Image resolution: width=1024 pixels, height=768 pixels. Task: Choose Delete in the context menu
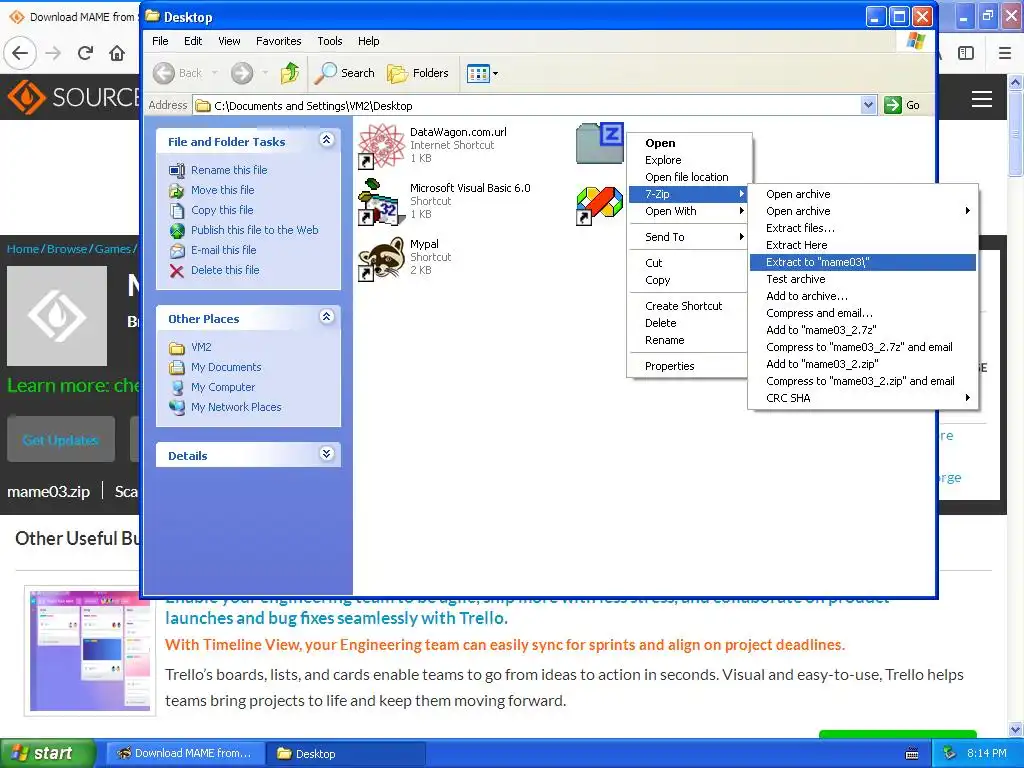click(x=688, y=323)
